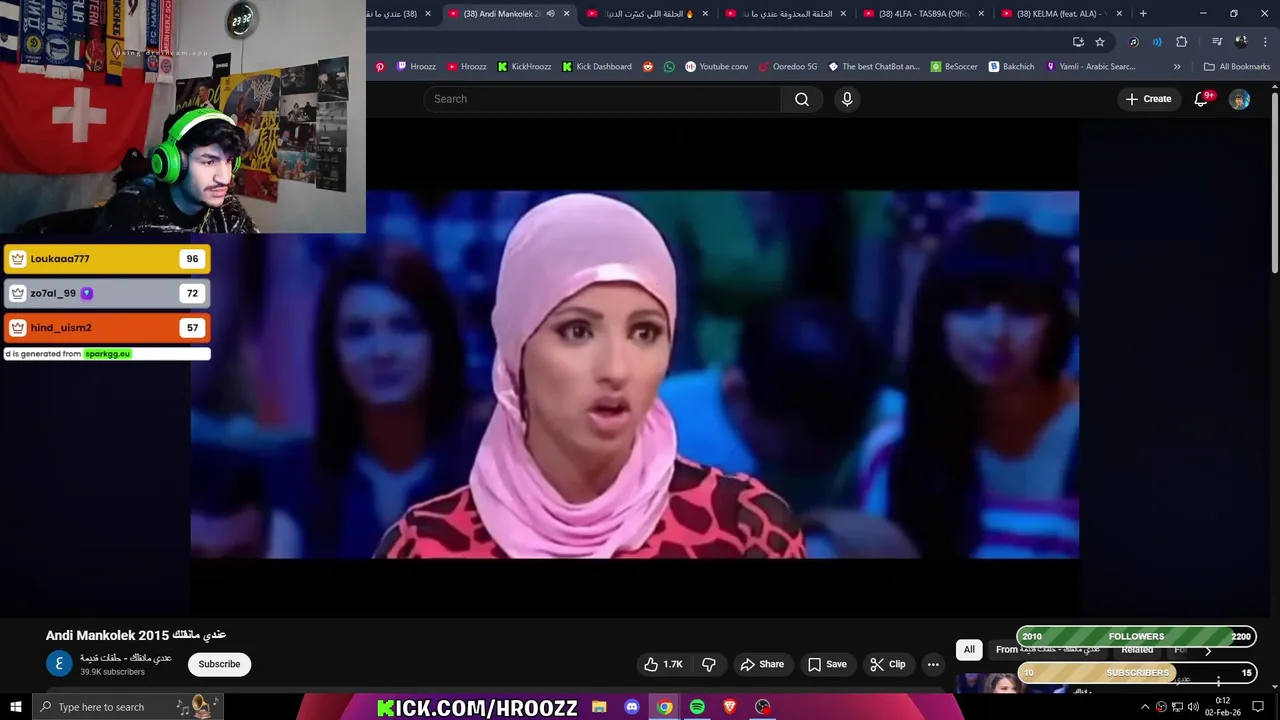
Task: Select the All filter chip
Action: point(969,650)
